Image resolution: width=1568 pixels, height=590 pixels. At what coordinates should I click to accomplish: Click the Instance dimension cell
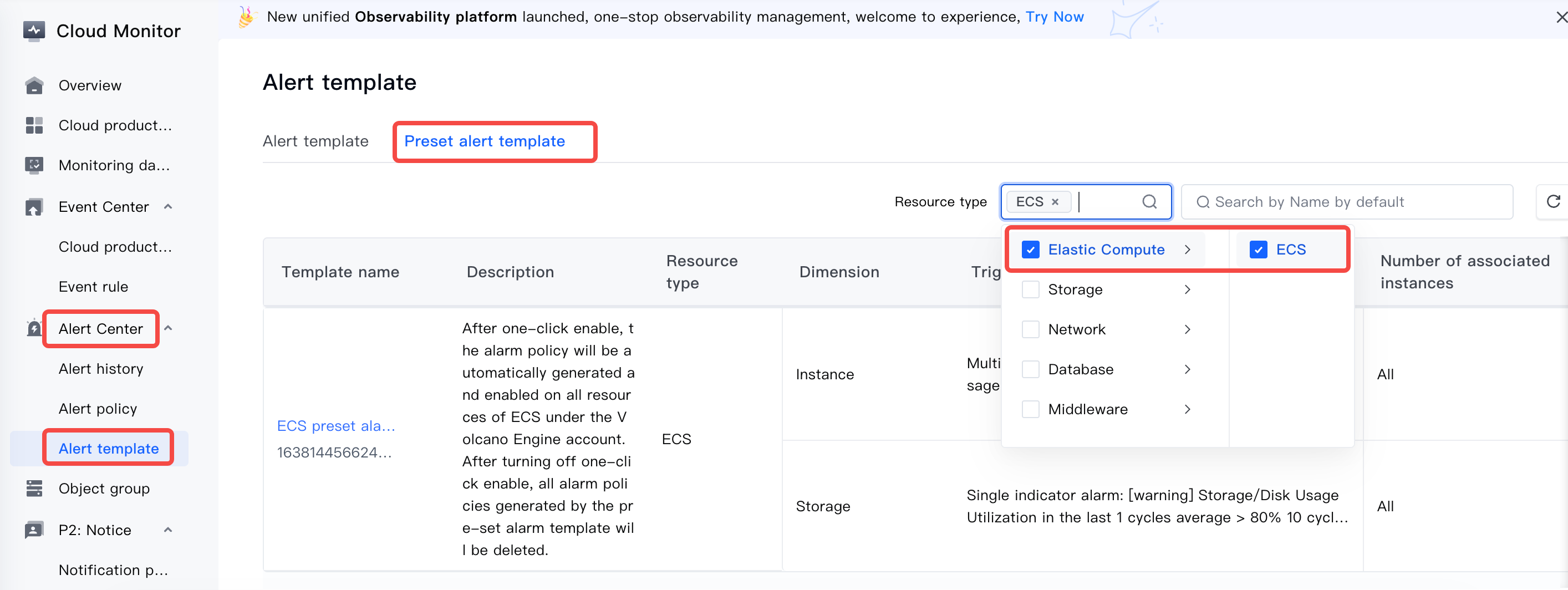(825, 374)
